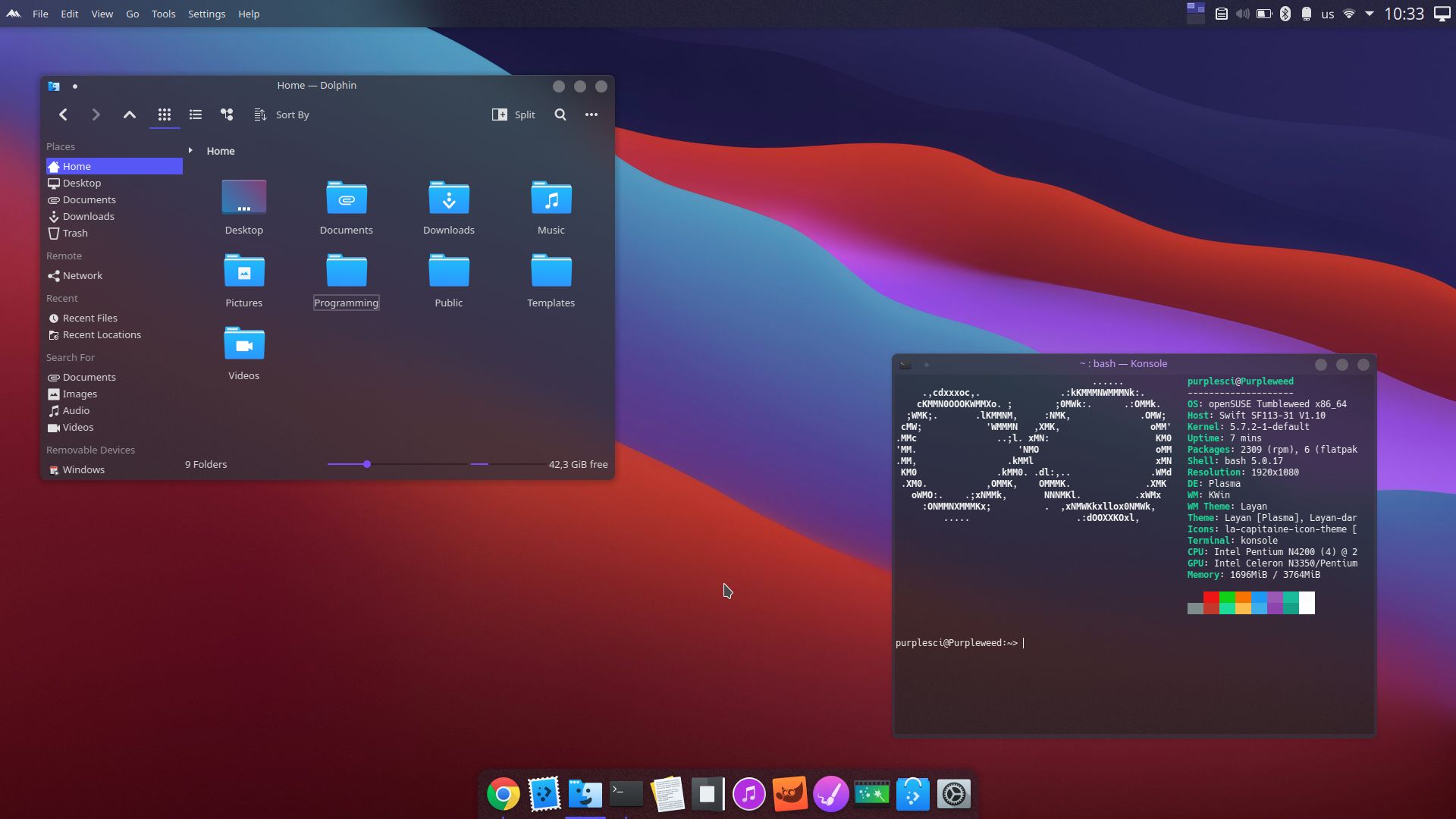Click the Bluetooth tray icon
This screenshot has width=1456, height=819.
tap(1285, 14)
